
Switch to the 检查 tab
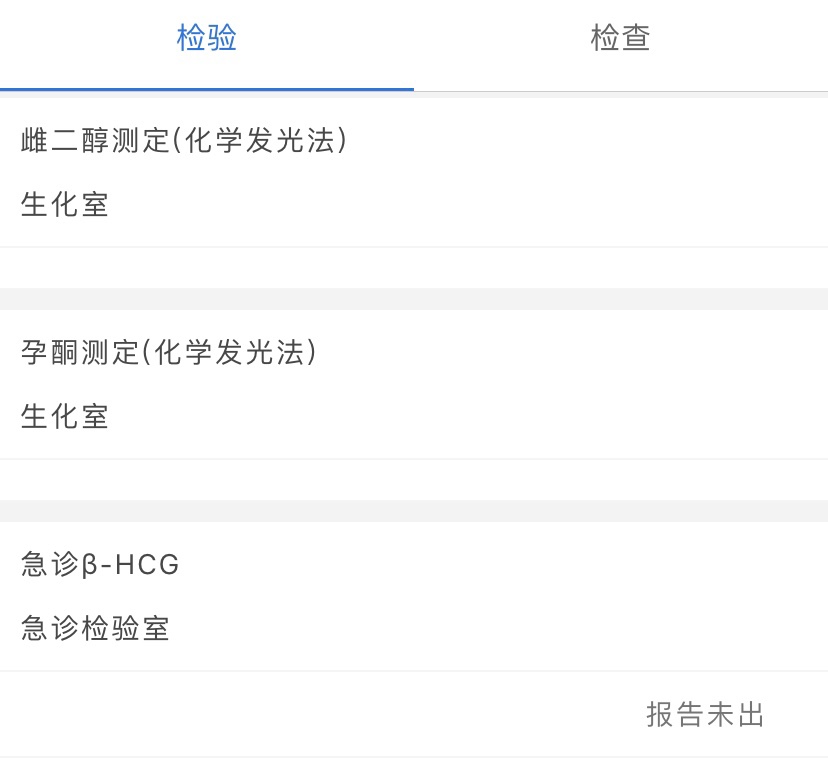point(620,40)
